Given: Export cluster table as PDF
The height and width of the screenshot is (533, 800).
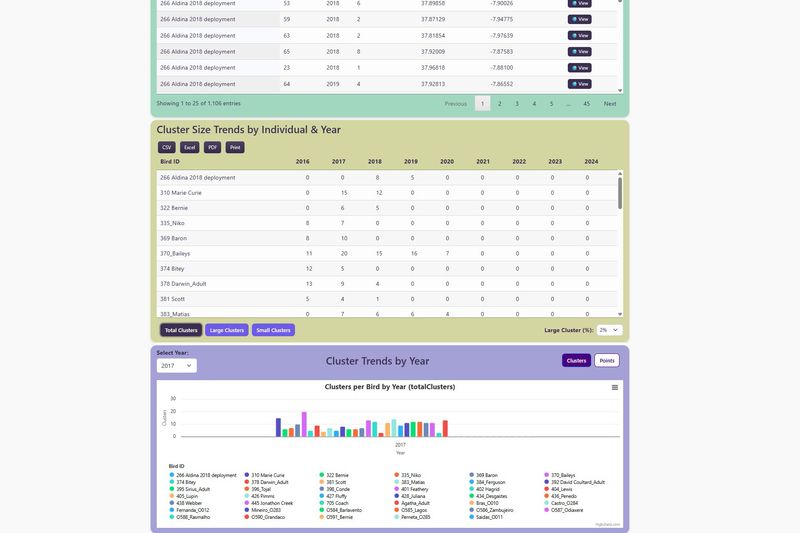Looking at the screenshot, I should click(x=212, y=147).
